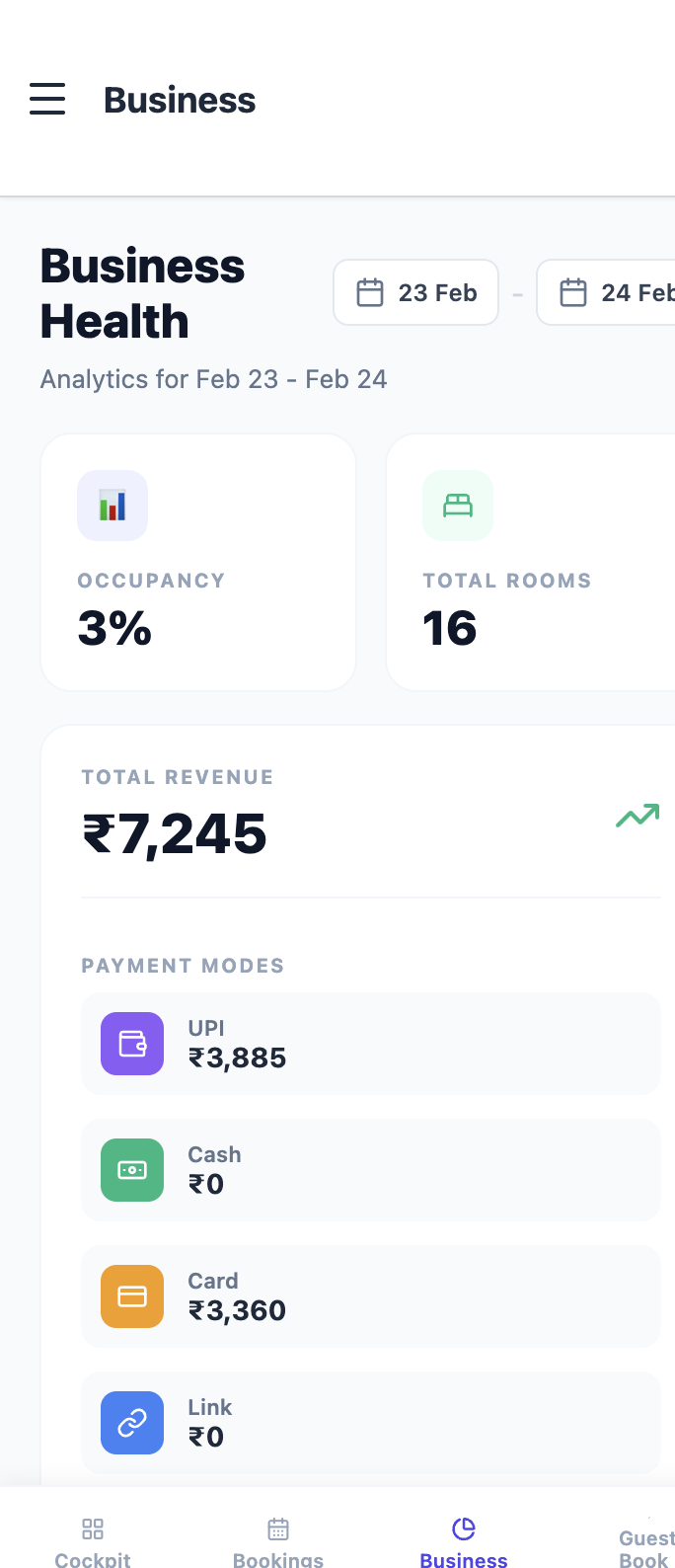Viewport: 675px width, 1568px height.
Task: Click the Total Revenue ₹7,245 amount
Action: (175, 833)
